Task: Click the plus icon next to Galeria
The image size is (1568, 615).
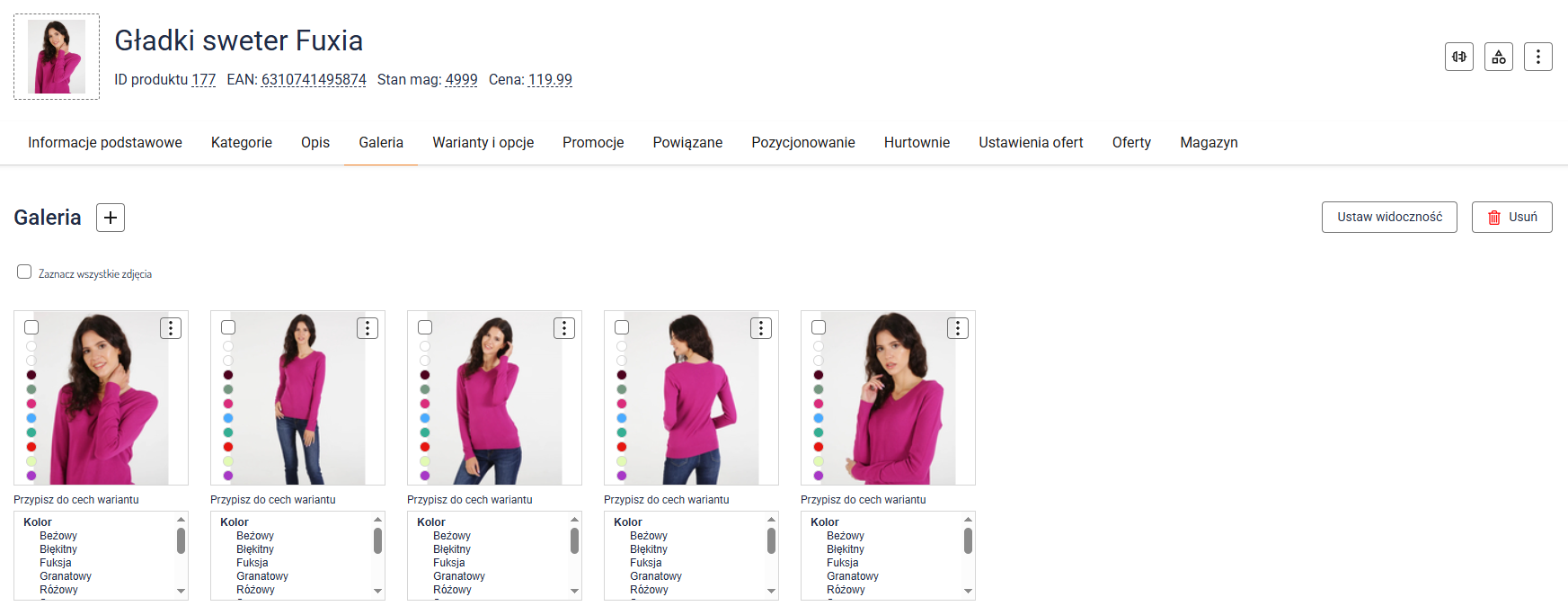Action: [111, 218]
